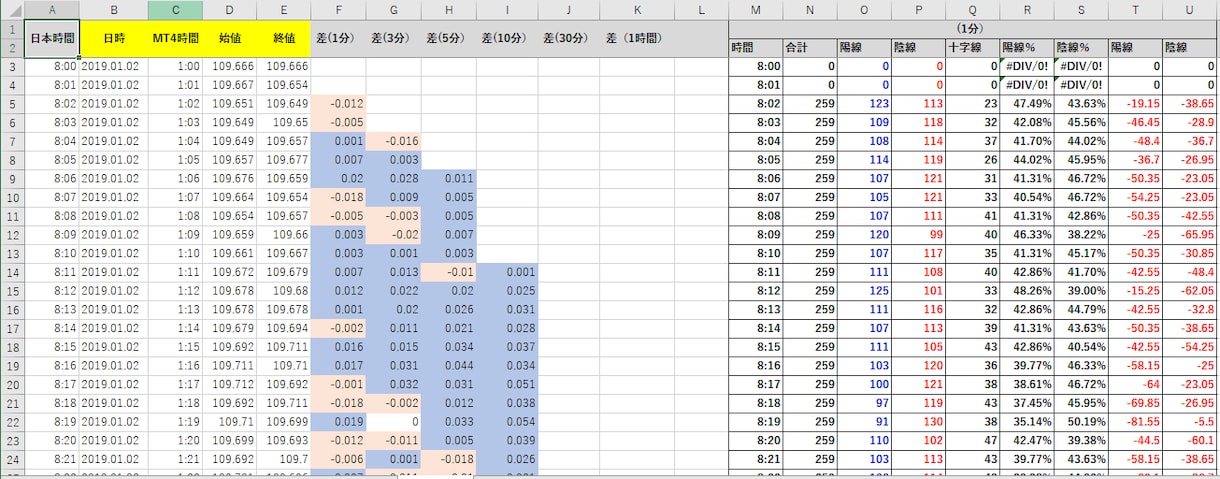Click the 差（1時間） header cell
This screenshot has height=479, width=1220.
638,38
